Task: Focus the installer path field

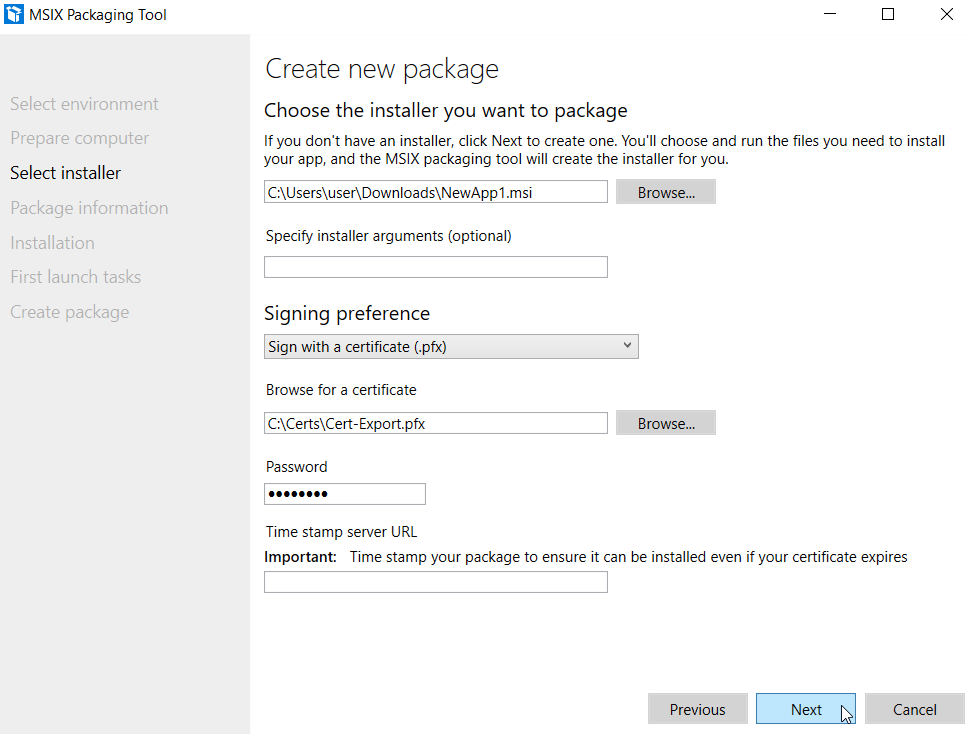Action: click(x=436, y=192)
